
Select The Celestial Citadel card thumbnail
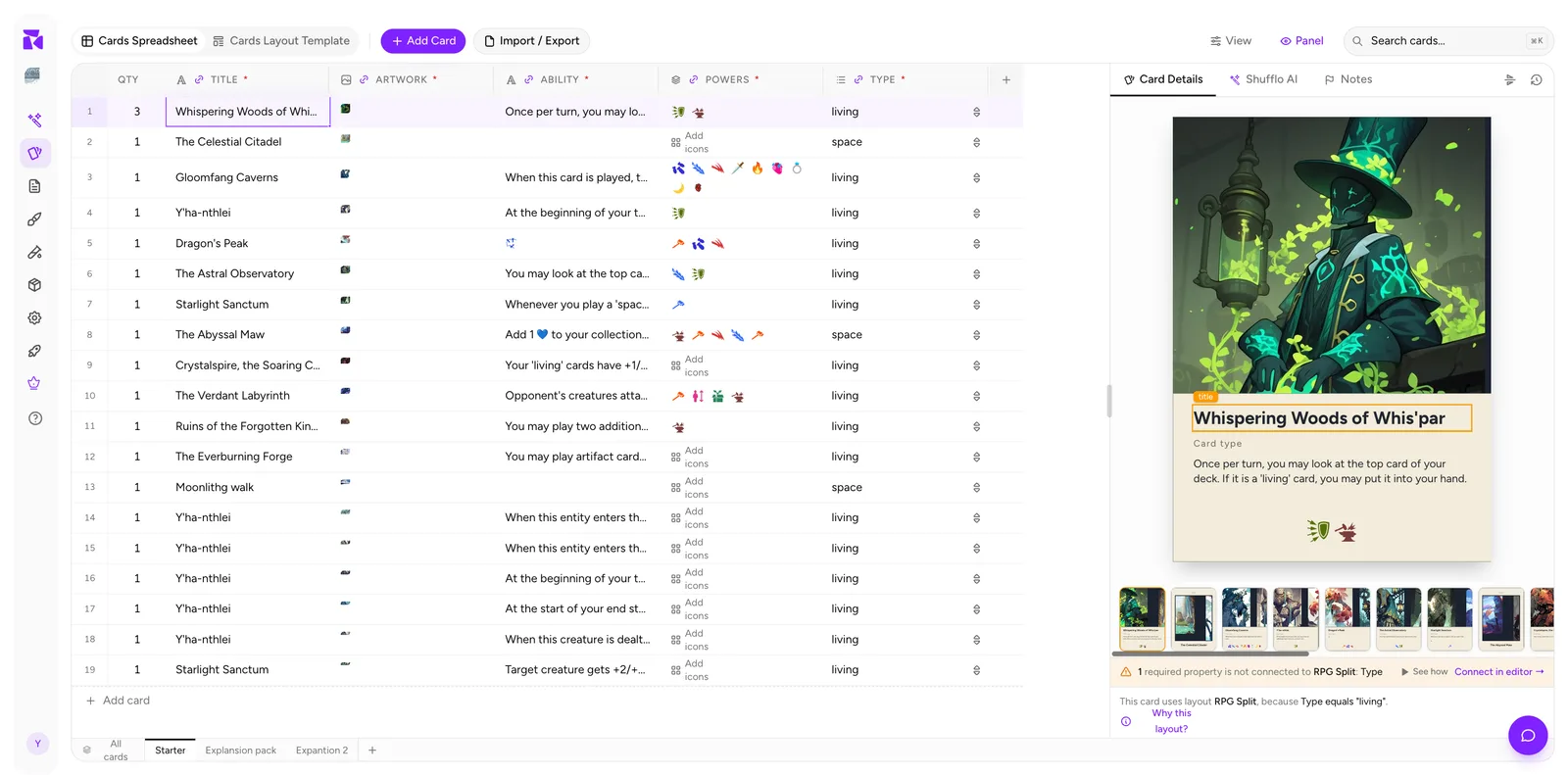[1193, 619]
